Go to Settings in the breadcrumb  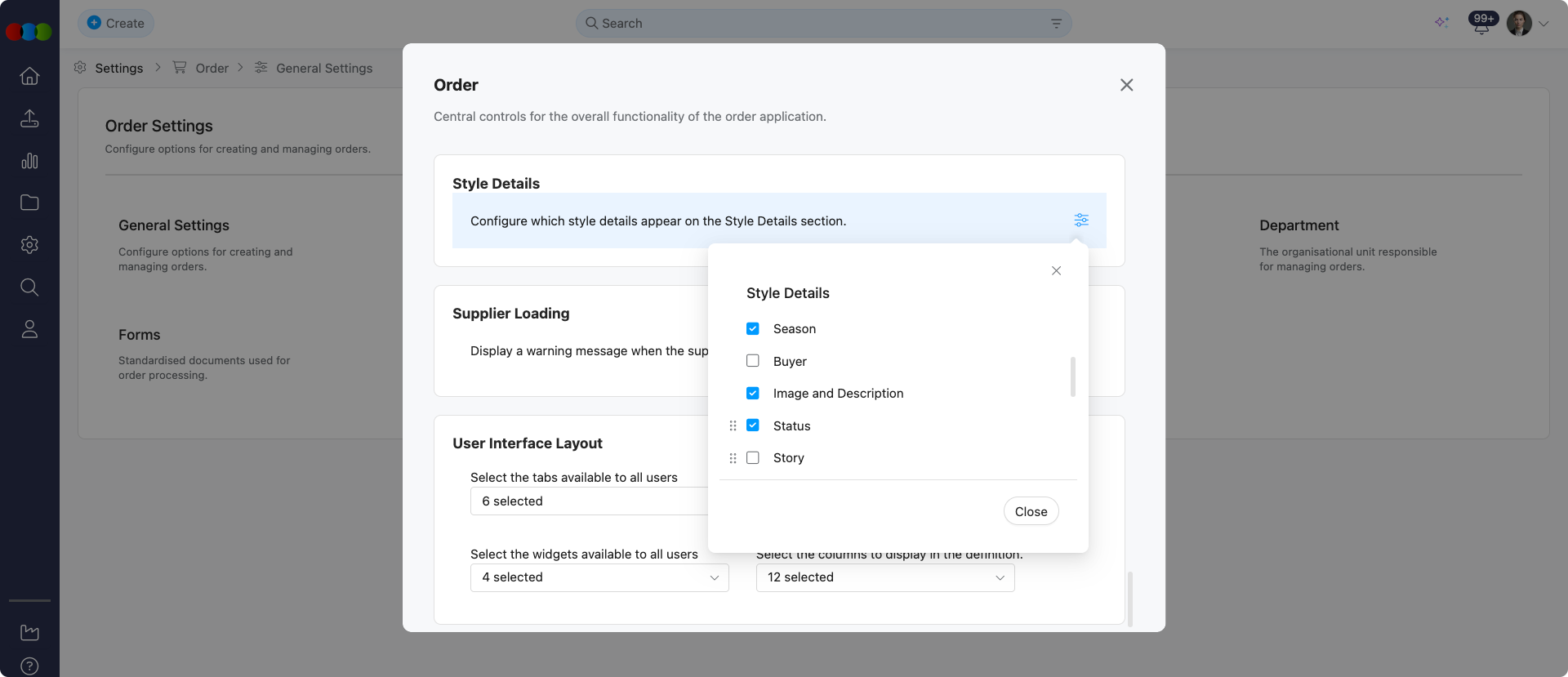[x=118, y=68]
